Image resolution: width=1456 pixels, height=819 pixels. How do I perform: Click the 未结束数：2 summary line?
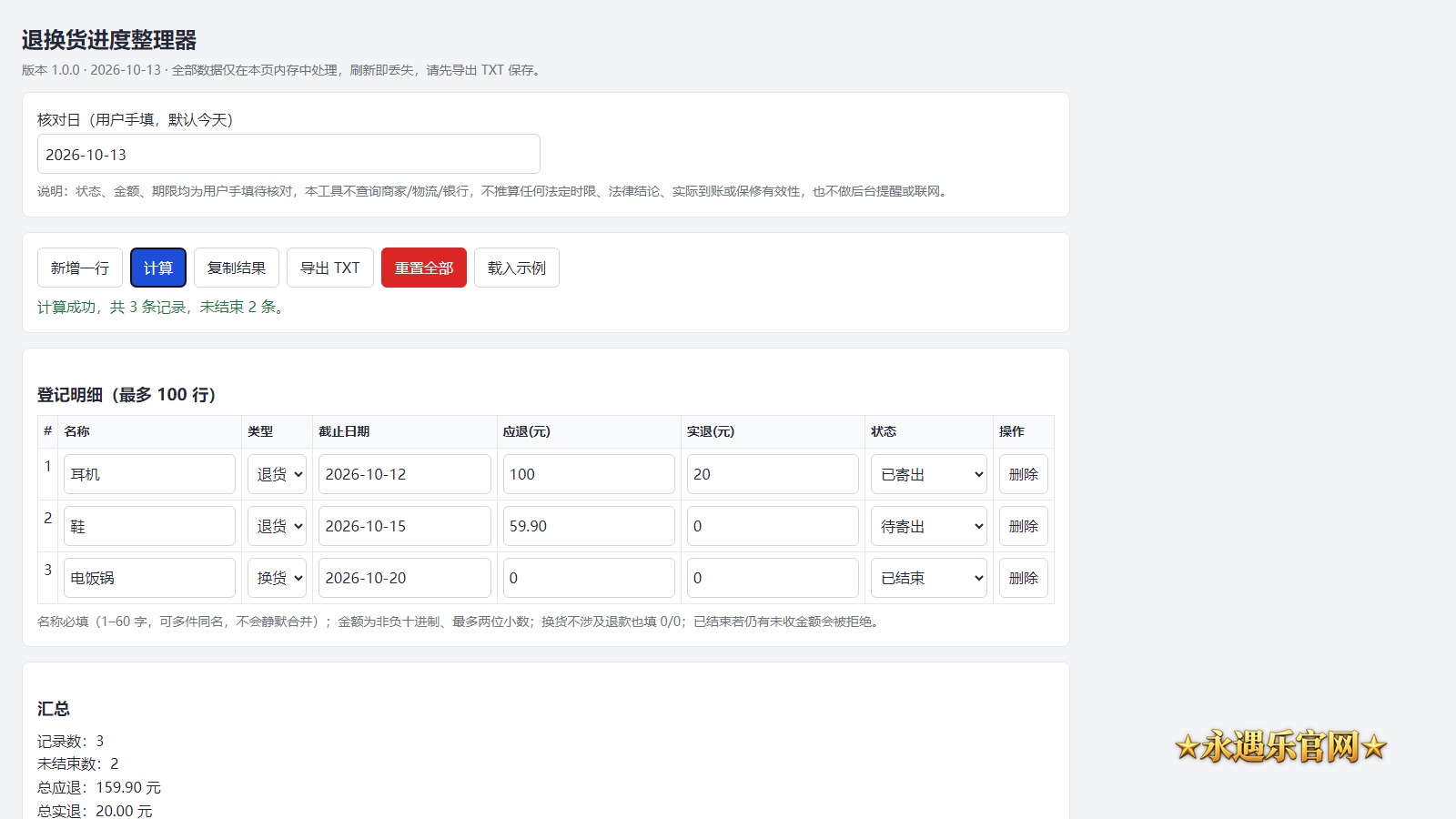coord(78,763)
